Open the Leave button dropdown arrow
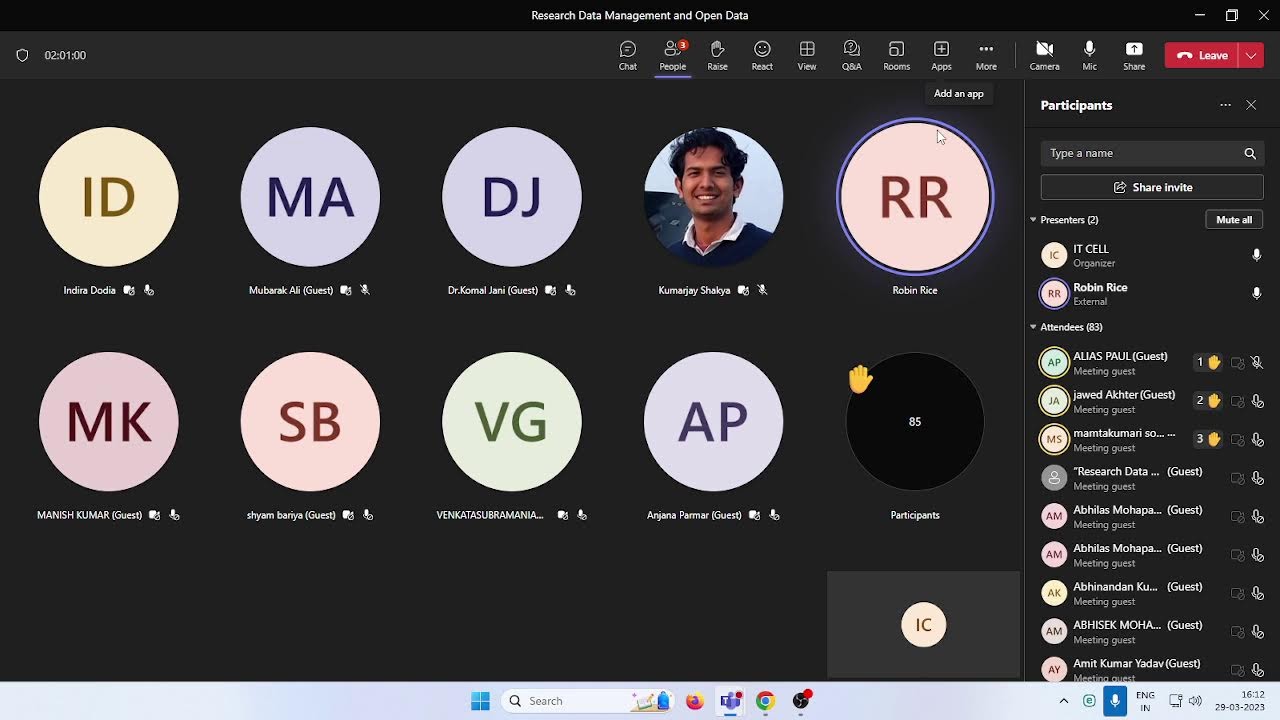This screenshot has height=720, width=1280. (x=1251, y=56)
